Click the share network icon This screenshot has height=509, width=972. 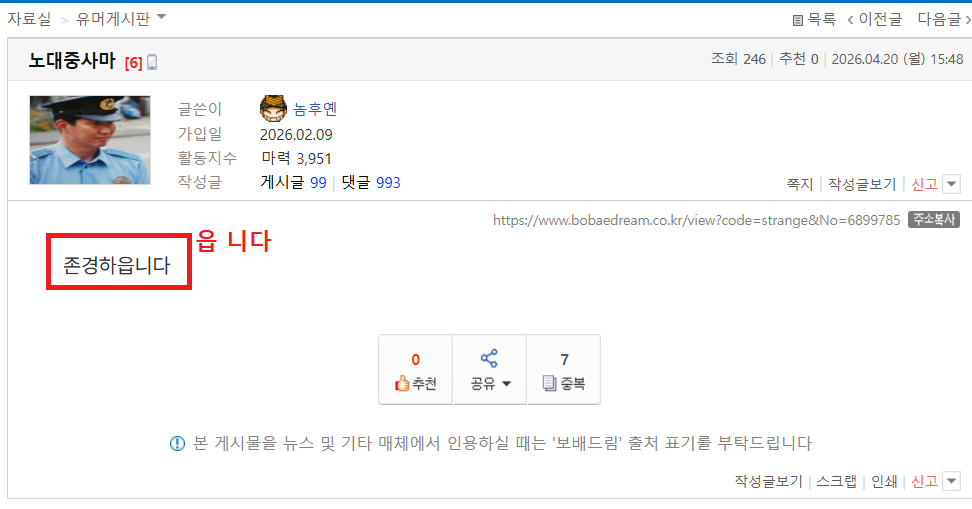(x=489, y=358)
